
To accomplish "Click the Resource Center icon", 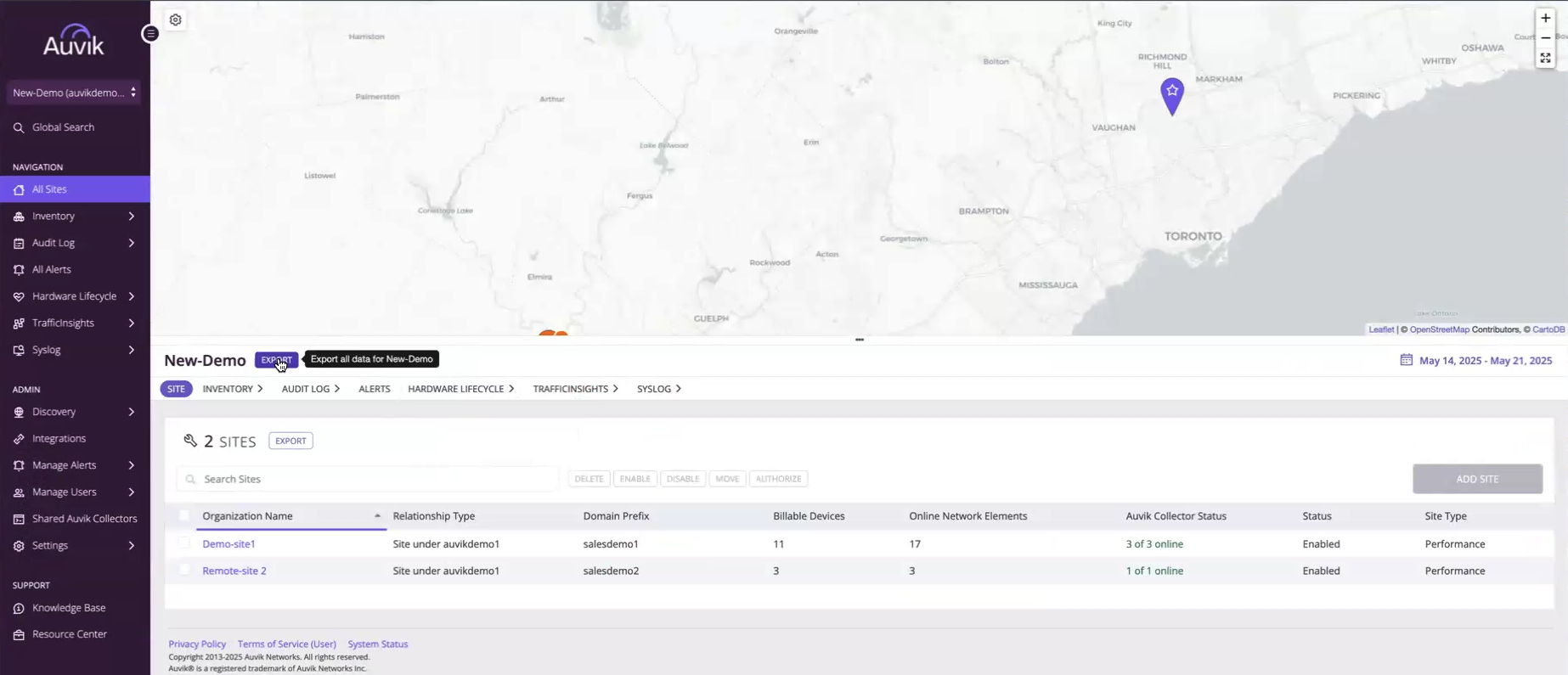I will (x=19, y=634).
